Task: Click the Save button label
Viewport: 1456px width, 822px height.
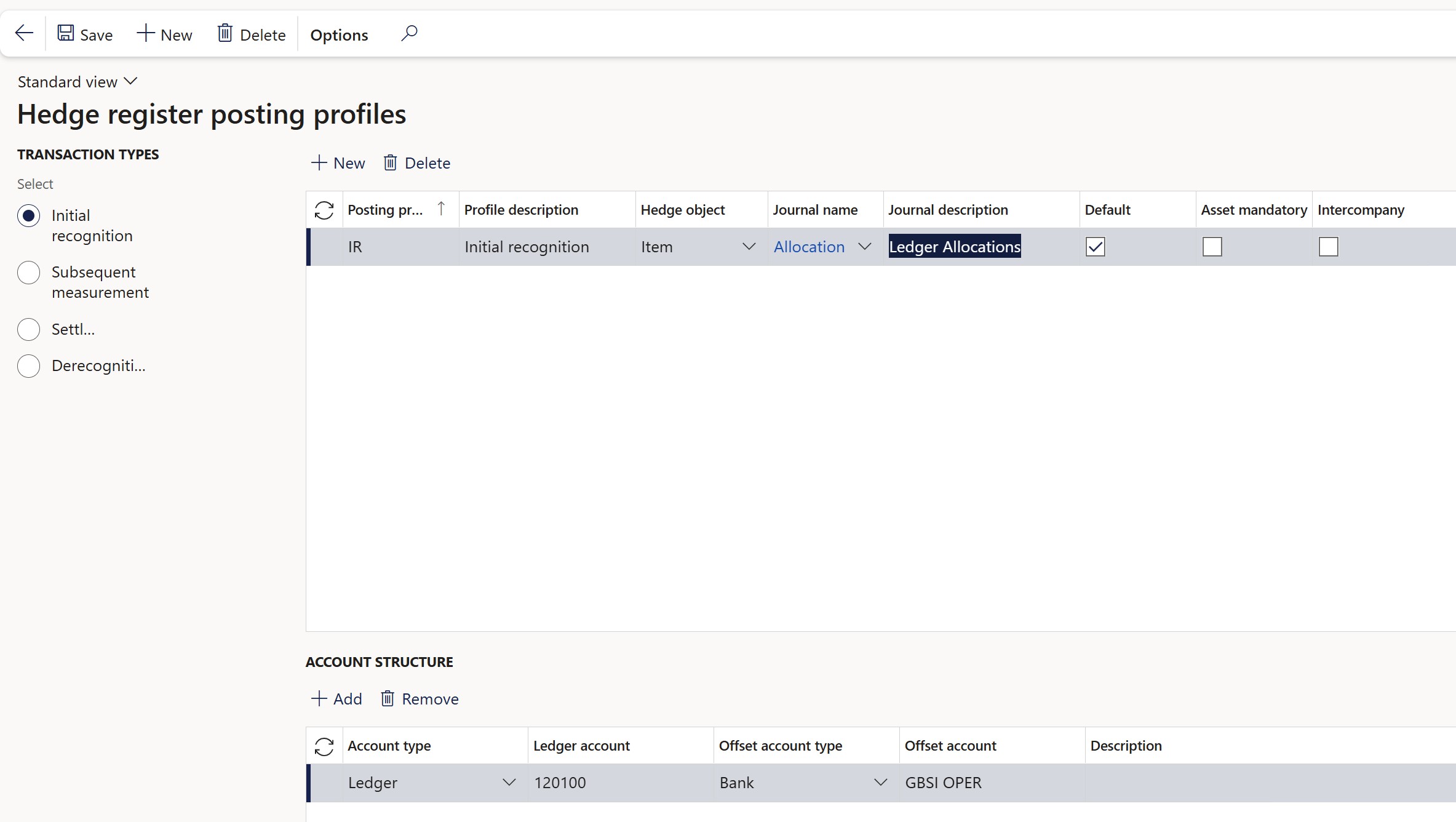Action: point(97,35)
